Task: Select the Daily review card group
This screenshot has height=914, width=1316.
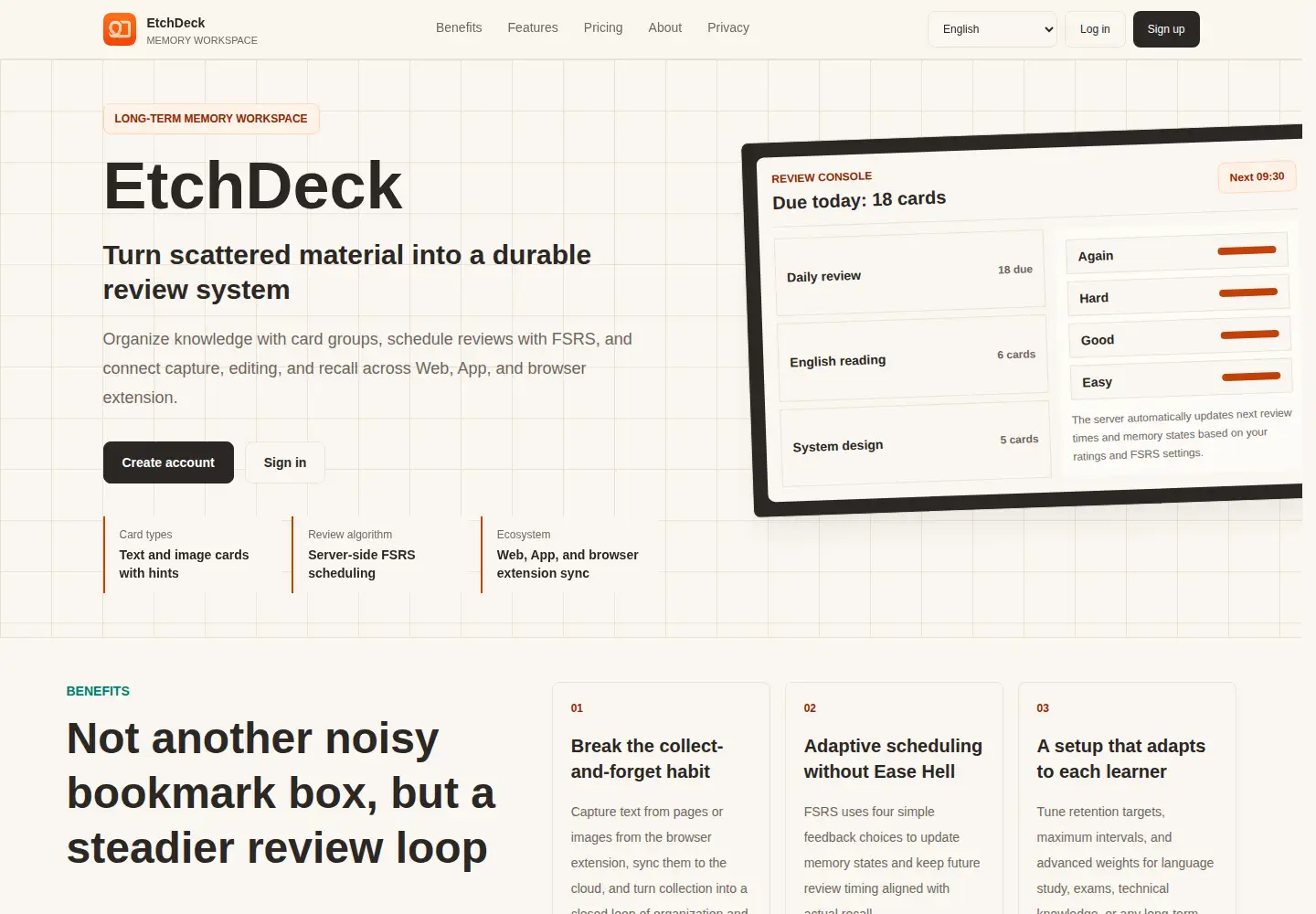Action: [909, 274]
